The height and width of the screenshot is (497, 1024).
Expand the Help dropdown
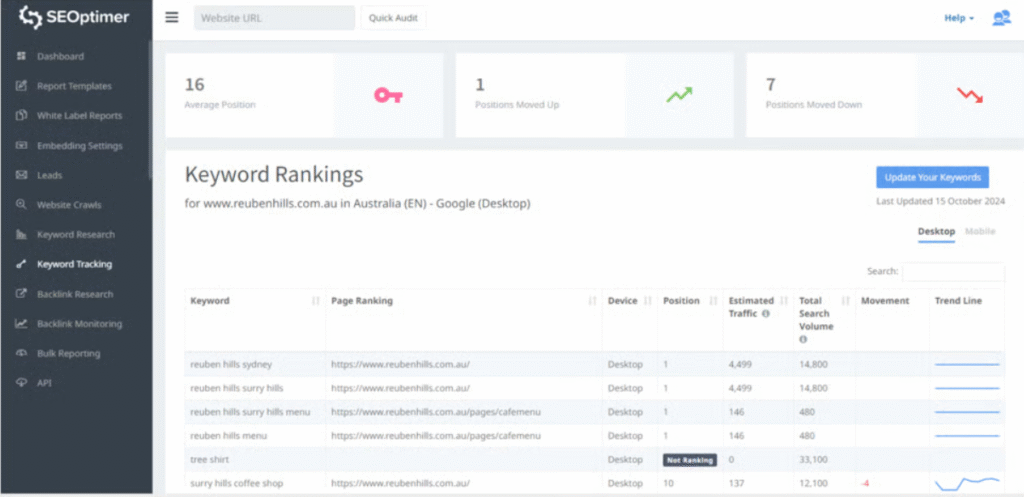959,18
